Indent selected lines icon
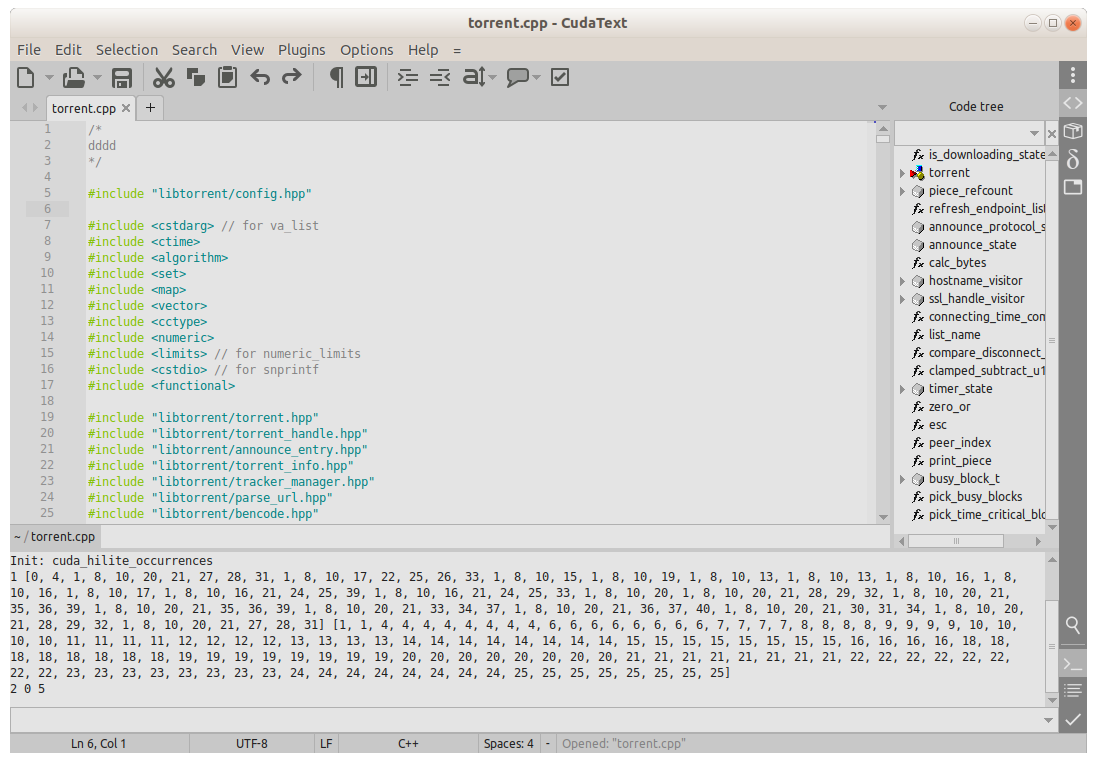The width and height of the screenshot is (1097, 763). tap(408, 78)
